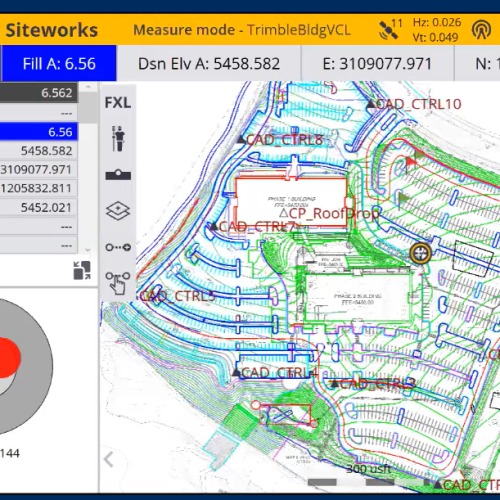Select the highlighted 6.56 row
The height and width of the screenshot is (500, 500).
click(39, 132)
